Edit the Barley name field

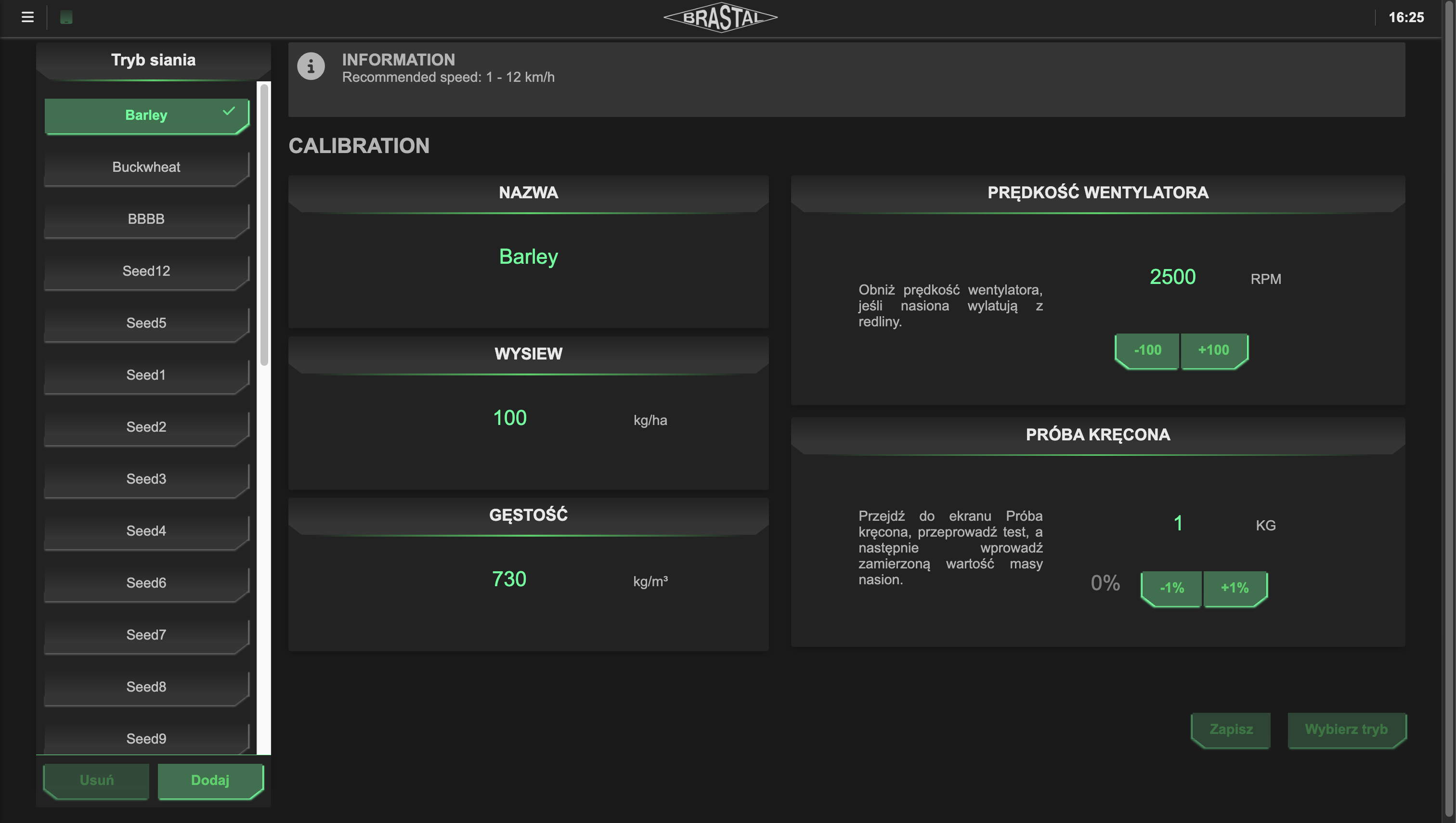pyautogui.click(x=528, y=257)
